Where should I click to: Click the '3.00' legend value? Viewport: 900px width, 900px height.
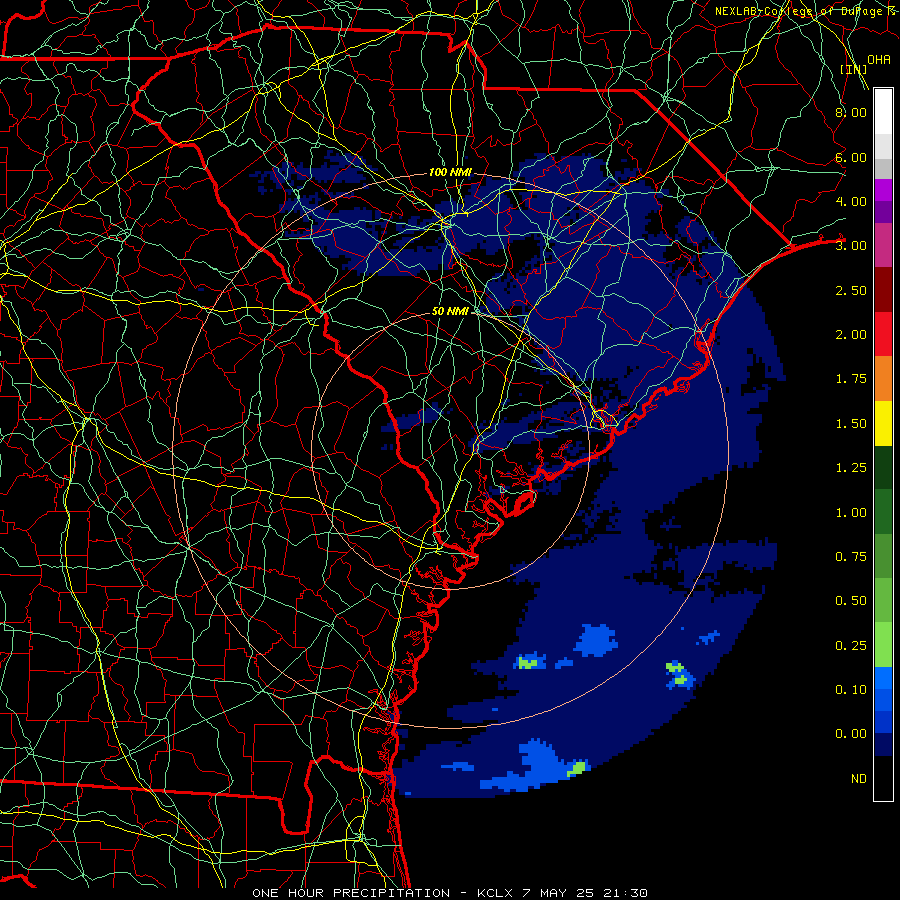(x=851, y=246)
